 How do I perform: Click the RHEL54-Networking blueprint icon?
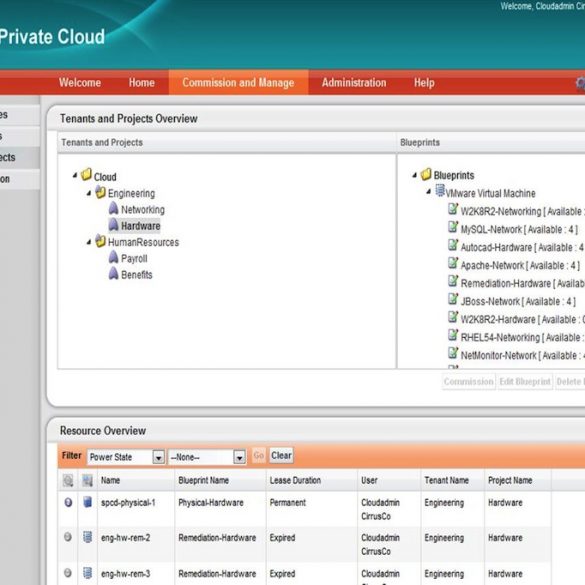click(x=453, y=335)
